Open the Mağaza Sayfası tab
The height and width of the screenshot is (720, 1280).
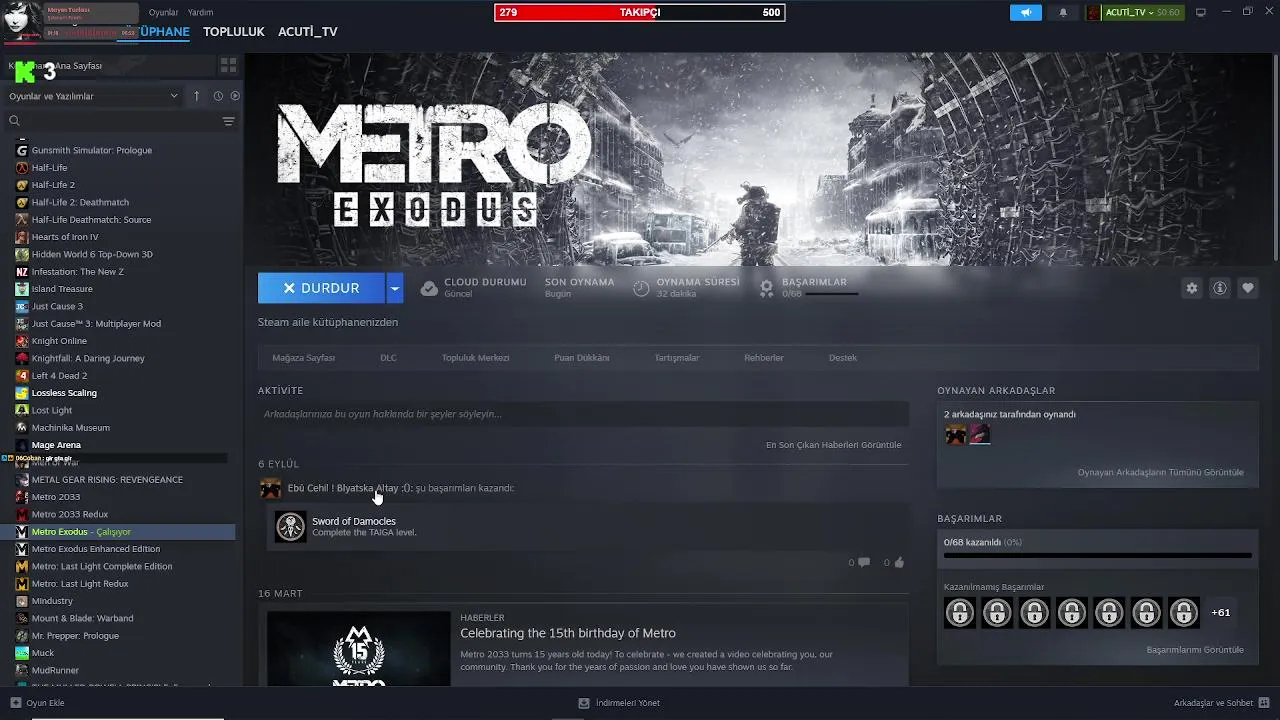pyautogui.click(x=304, y=358)
